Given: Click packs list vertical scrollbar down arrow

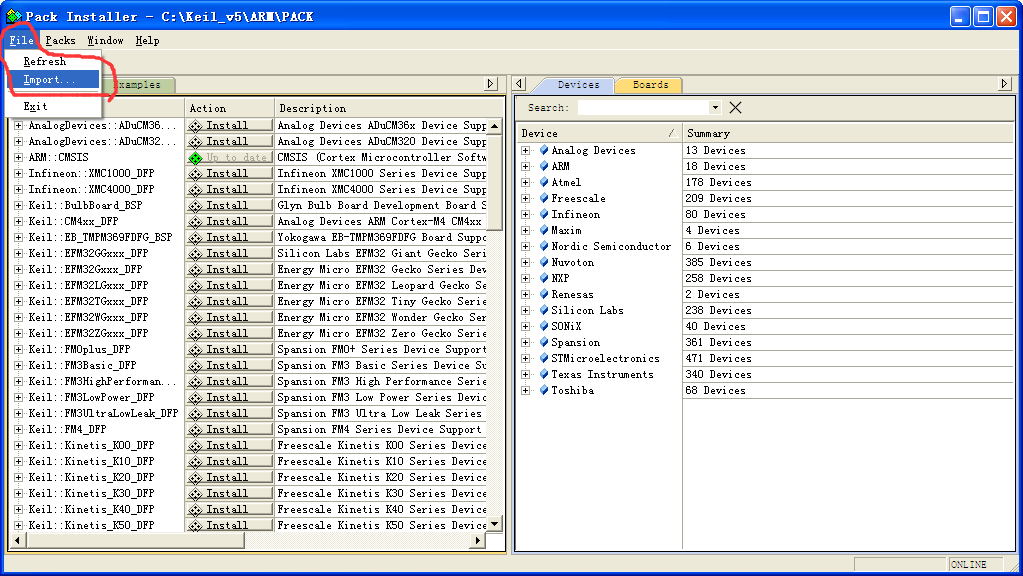Looking at the screenshot, I should click(495, 524).
